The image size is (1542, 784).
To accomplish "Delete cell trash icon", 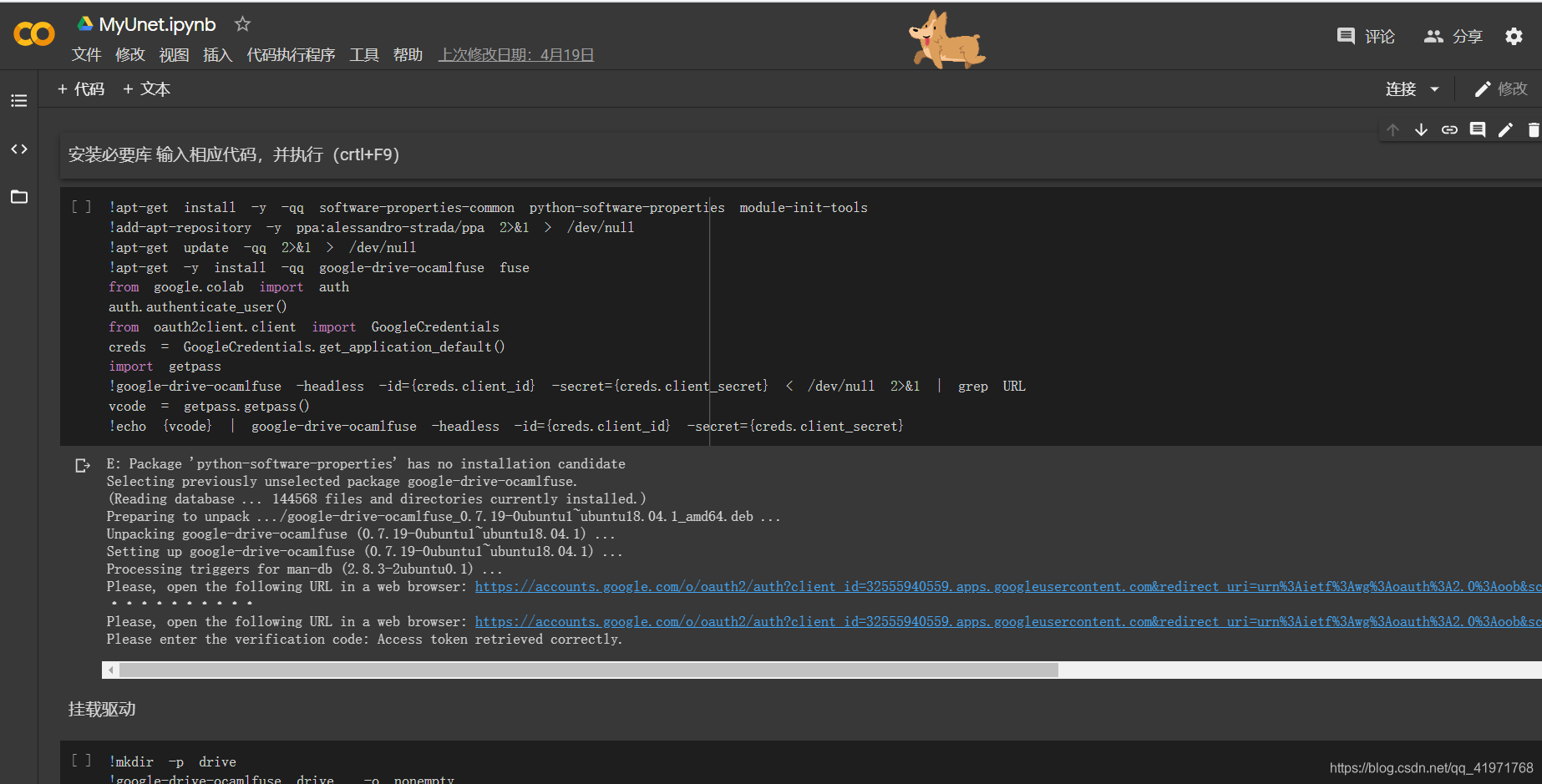I will point(1534,129).
